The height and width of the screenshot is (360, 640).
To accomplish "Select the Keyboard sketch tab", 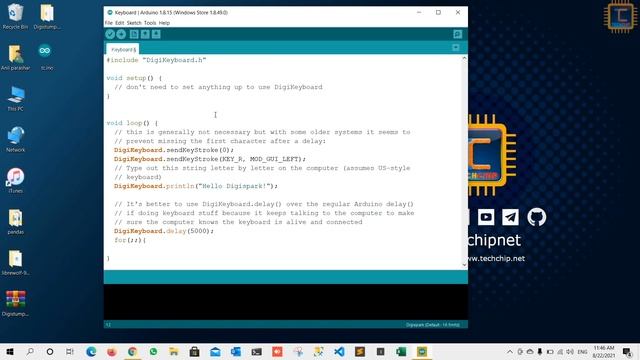I will pos(123,49).
